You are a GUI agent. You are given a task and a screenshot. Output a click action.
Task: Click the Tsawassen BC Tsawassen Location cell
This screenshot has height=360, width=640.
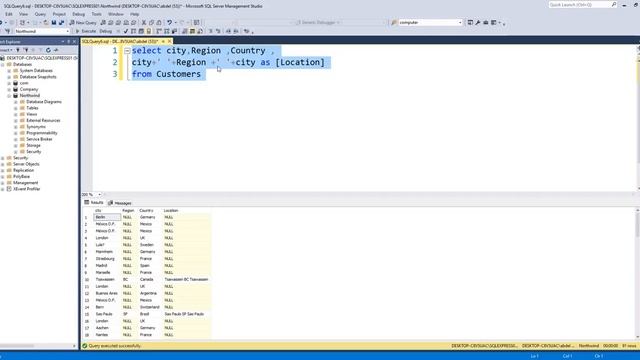(187, 280)
